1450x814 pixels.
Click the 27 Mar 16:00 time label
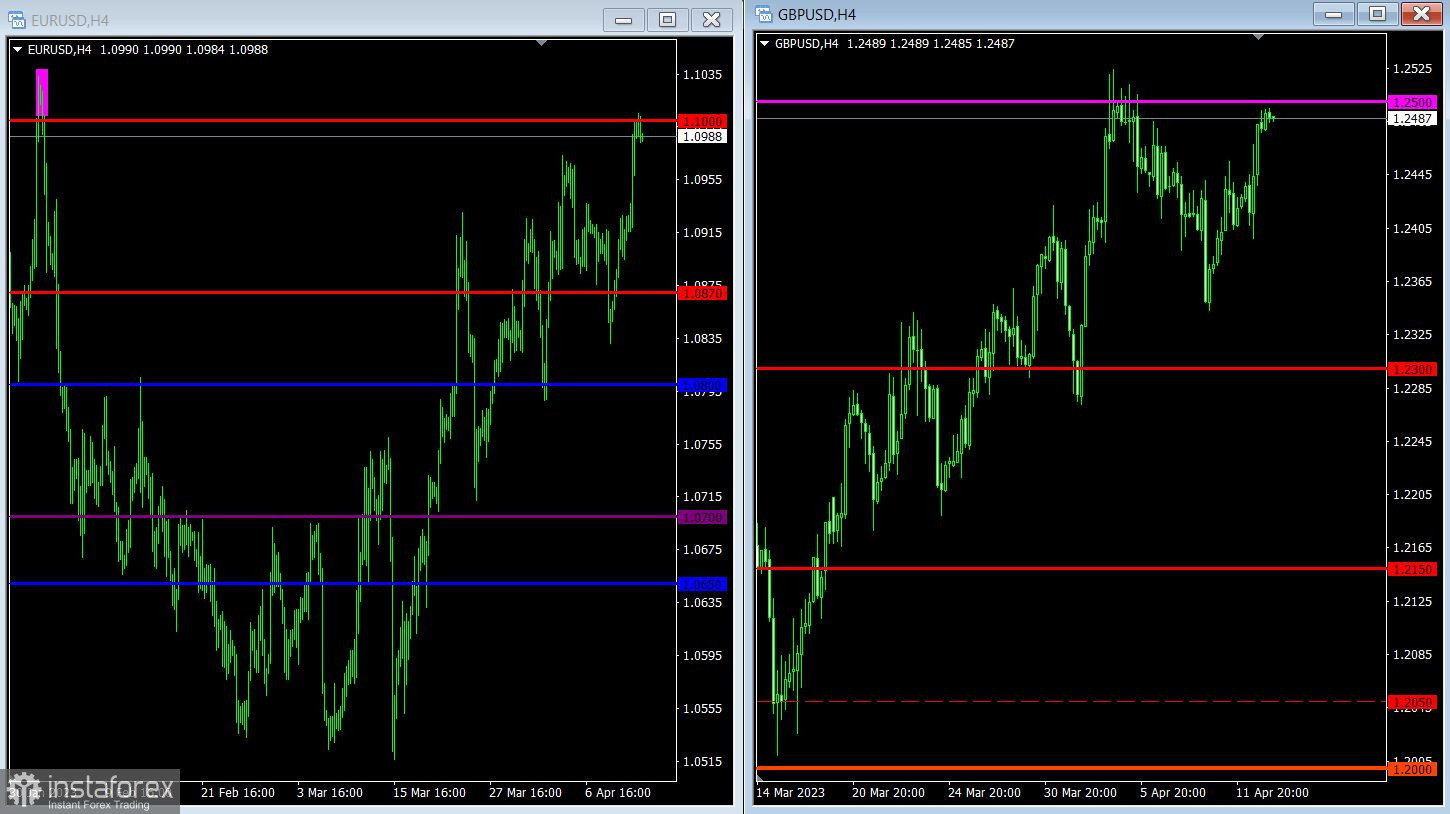tap(525, 792)
